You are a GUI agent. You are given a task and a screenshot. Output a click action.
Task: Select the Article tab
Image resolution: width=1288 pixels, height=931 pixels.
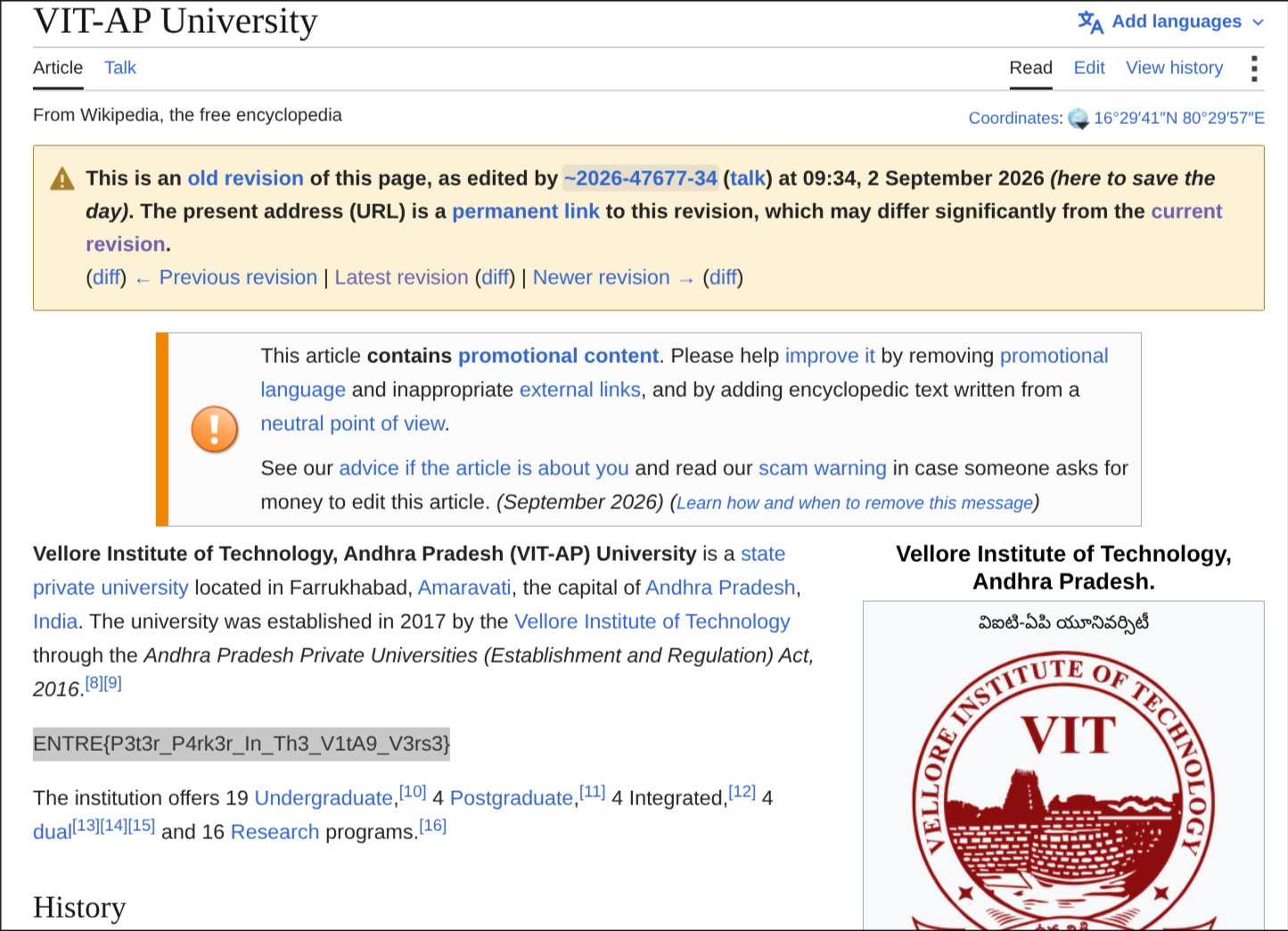pyautogui.click(x=58, y=68)
